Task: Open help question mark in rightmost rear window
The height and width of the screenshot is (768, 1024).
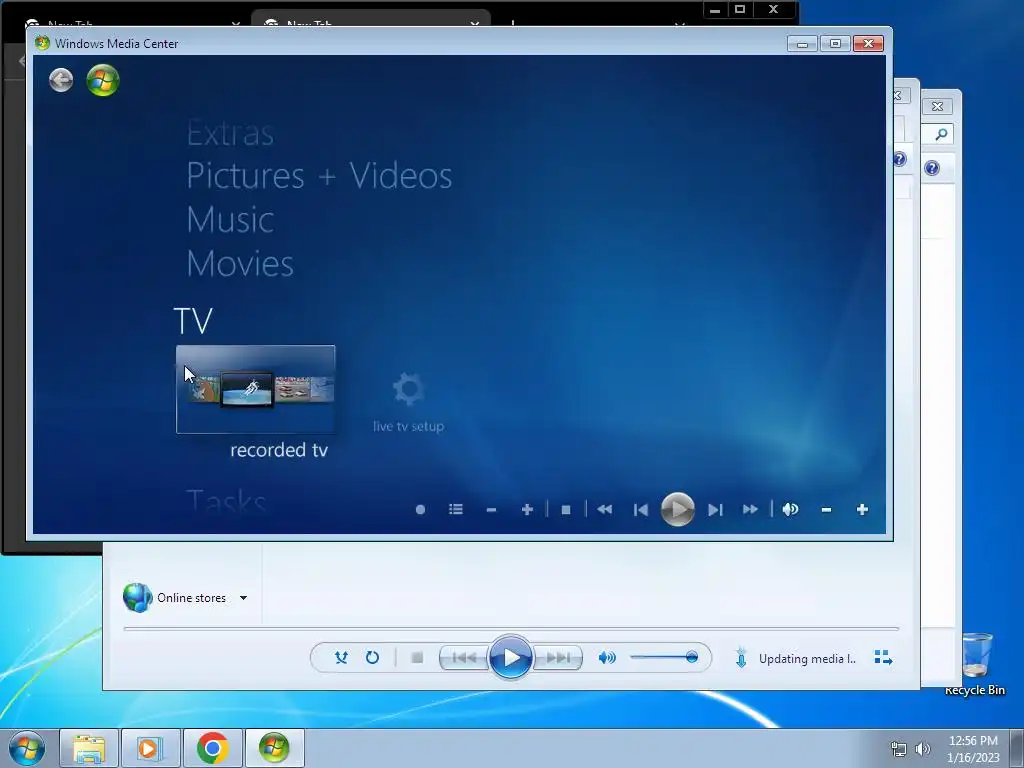Action: point(932,168)
